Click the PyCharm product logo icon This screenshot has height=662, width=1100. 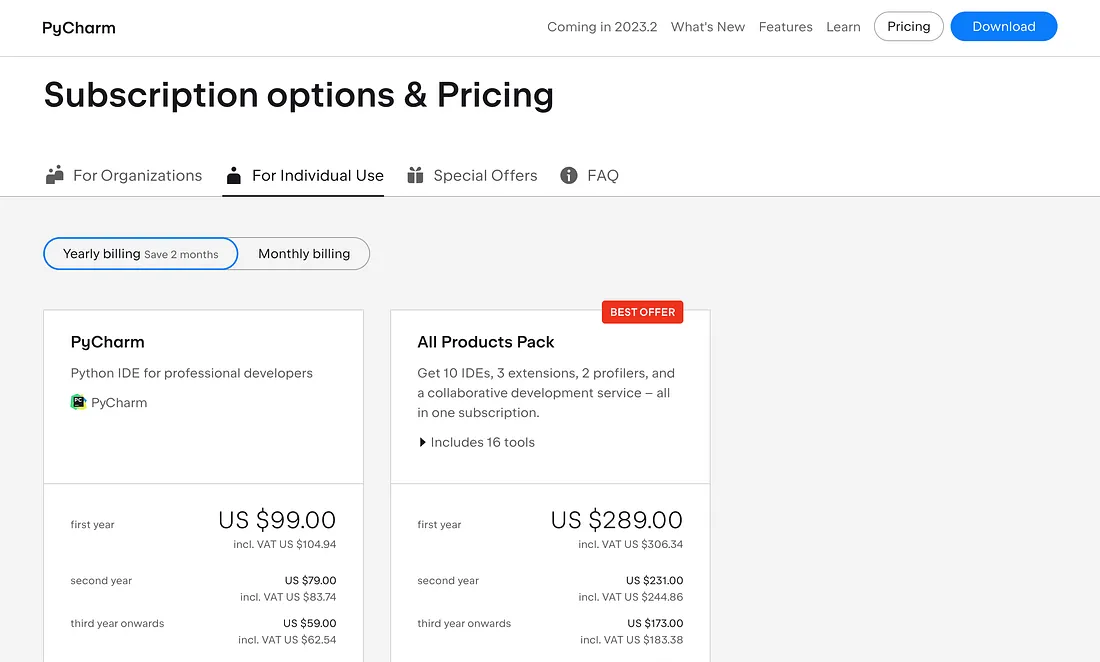(x=78, y=402)
